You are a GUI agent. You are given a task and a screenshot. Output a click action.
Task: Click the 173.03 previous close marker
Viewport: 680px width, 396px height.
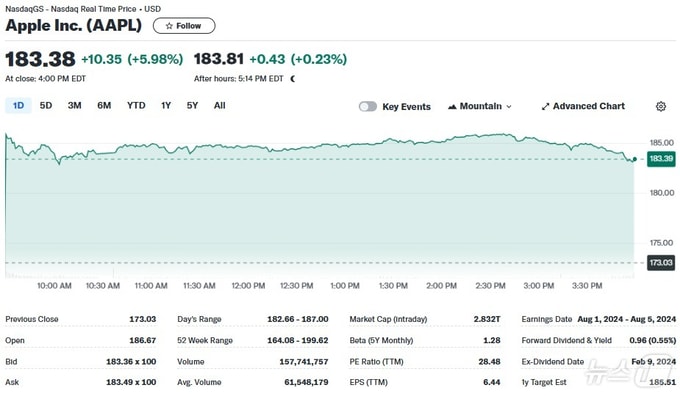tap(661, 263)
